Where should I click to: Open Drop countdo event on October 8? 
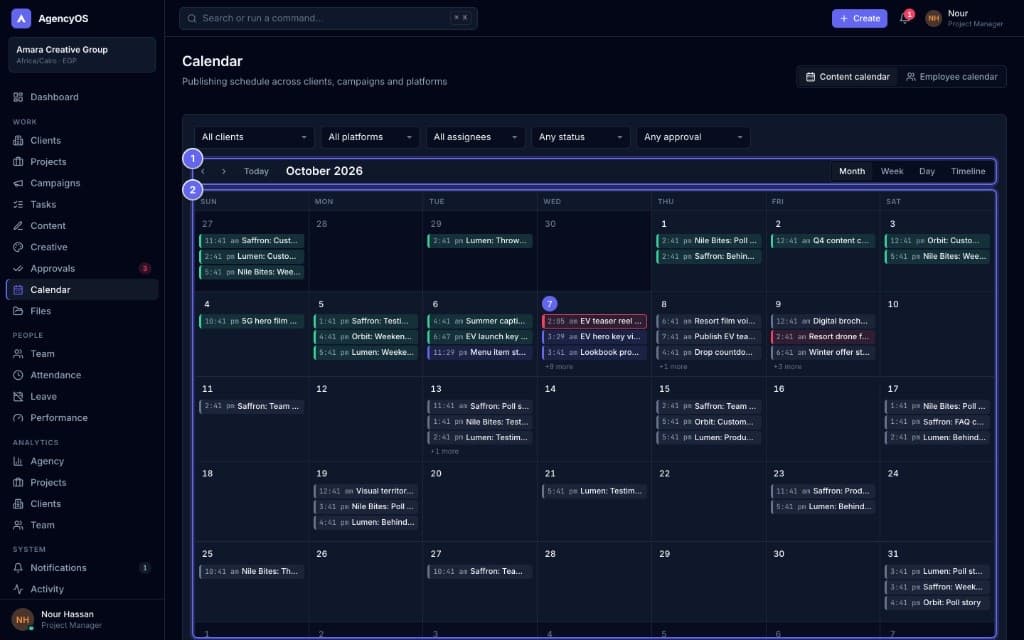(x=709, y=353)
